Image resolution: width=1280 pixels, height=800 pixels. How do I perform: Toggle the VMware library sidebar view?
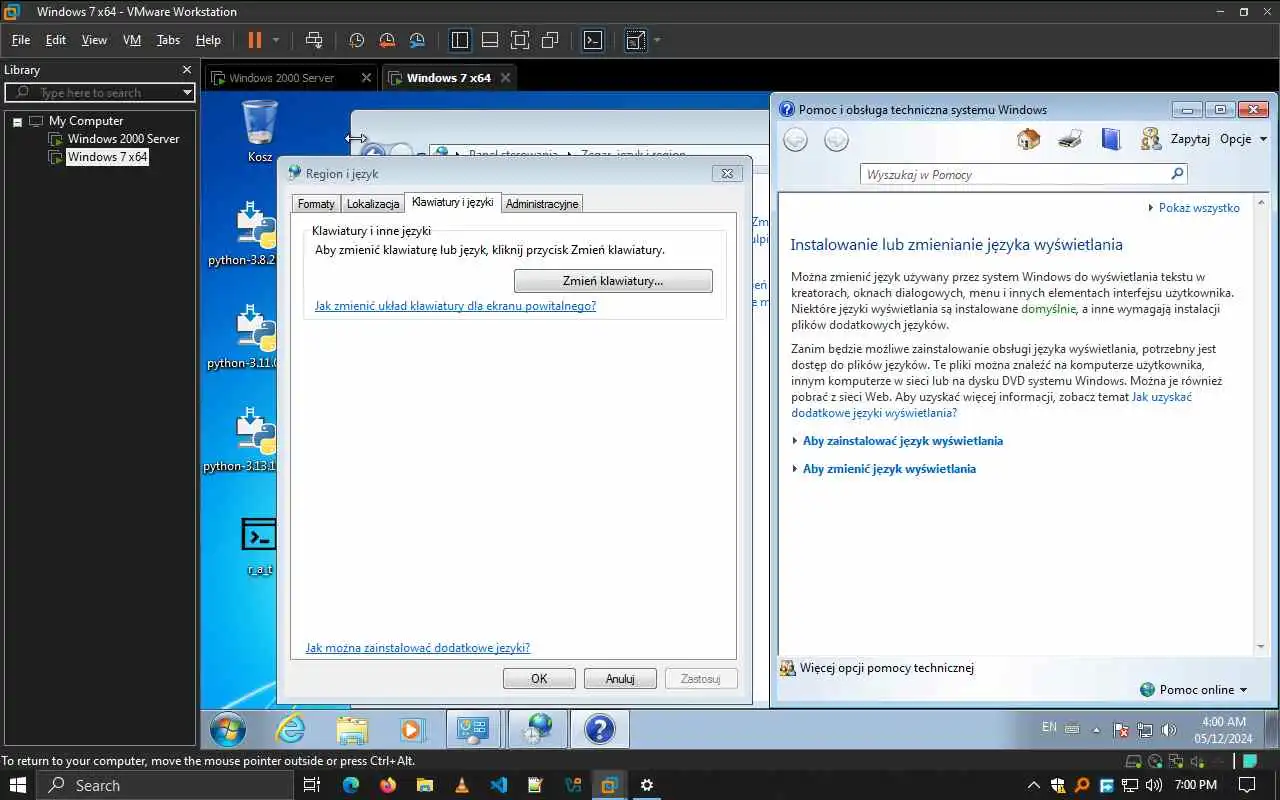tap(460, 40)
